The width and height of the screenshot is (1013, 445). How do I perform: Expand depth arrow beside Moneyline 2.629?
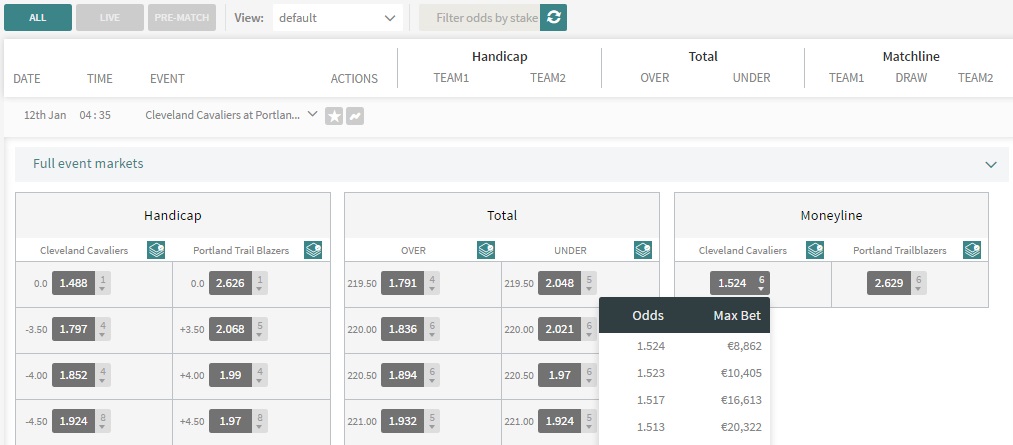919,283
